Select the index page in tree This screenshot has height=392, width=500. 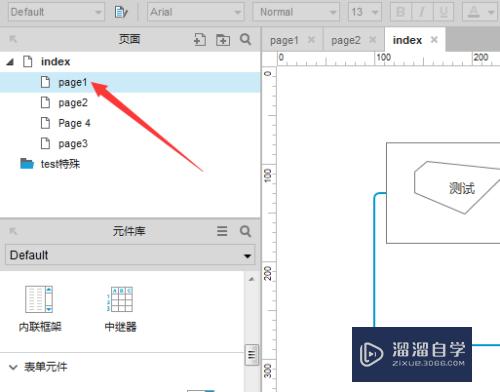coord(55,62)
